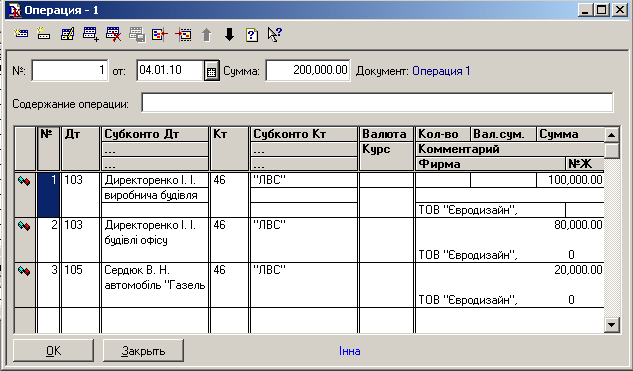
Task: Select the будівлі офісу subconto cell
Action: click(x=155, y=240)
